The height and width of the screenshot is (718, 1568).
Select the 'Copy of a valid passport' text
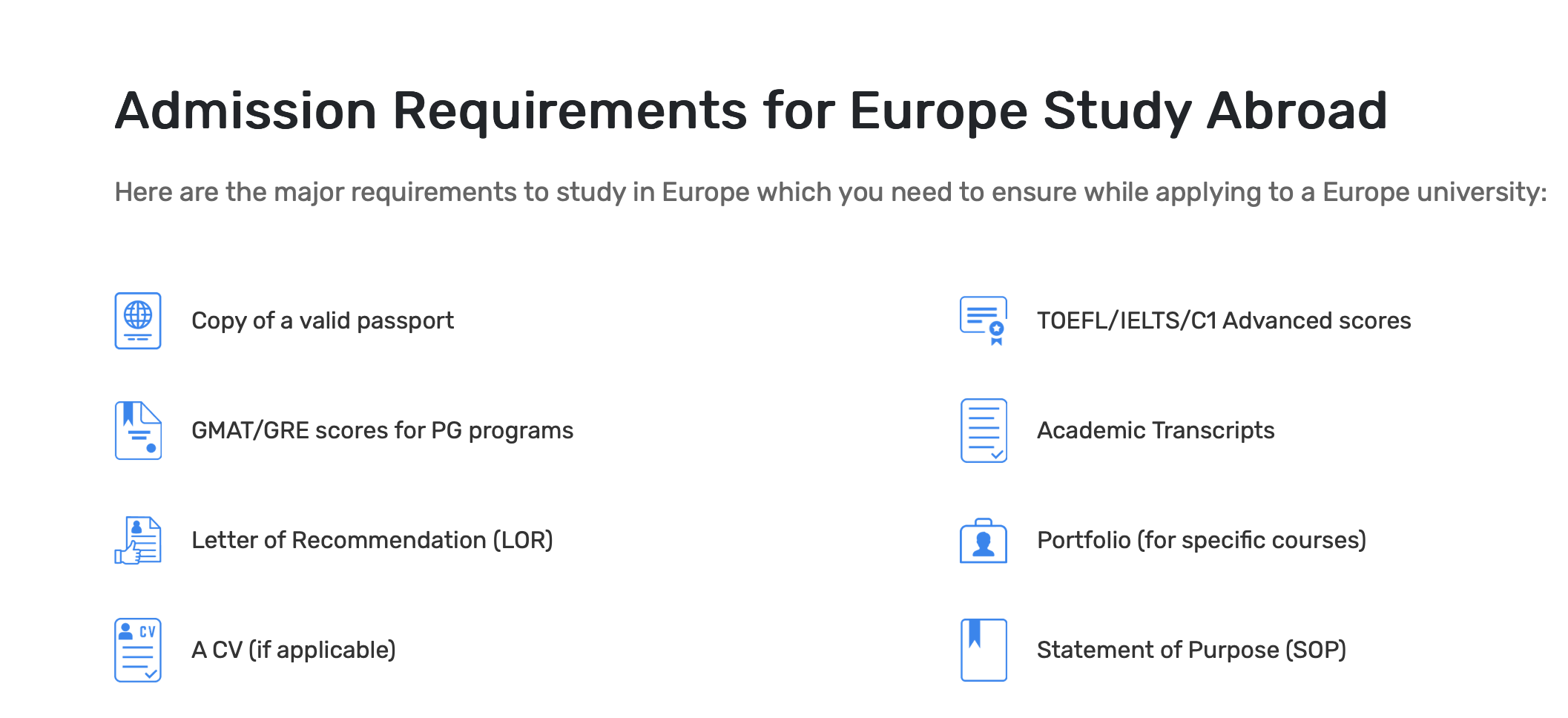(323, 320)
